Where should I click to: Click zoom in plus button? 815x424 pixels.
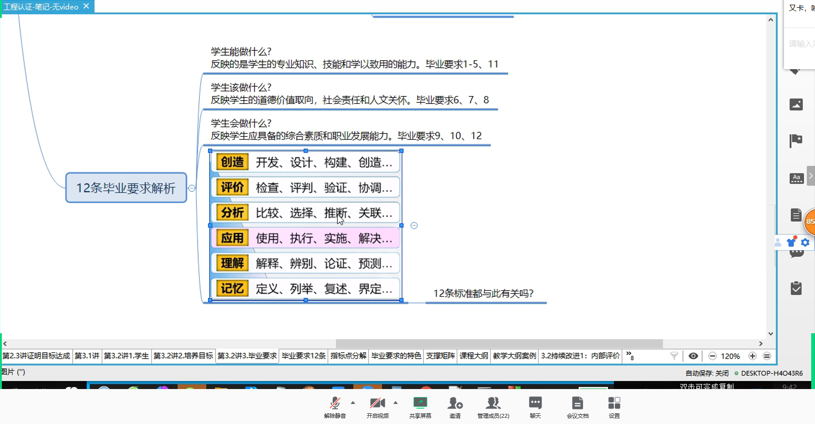(x=752, y=356)
